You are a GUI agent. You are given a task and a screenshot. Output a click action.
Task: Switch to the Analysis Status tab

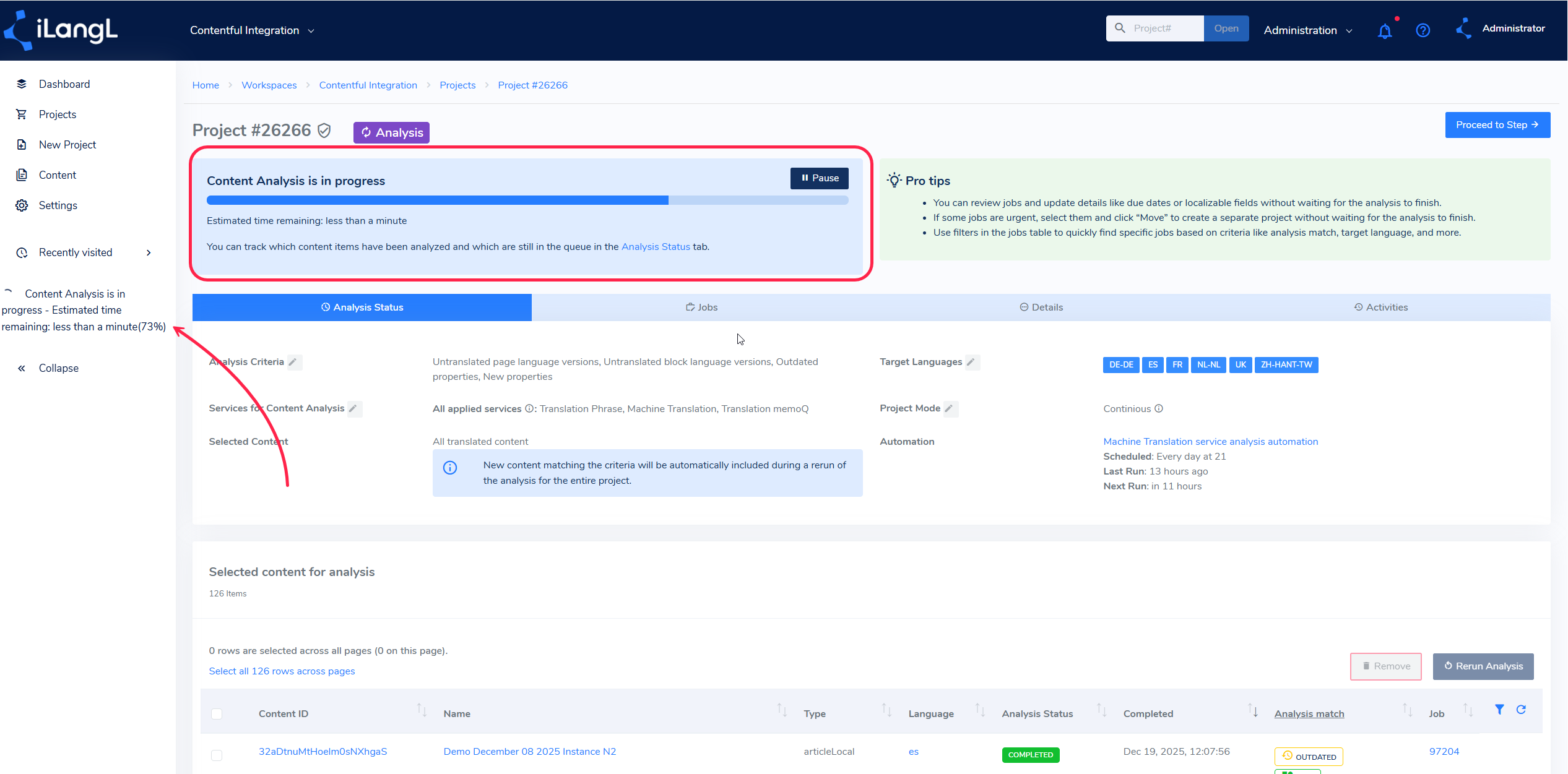pyautogui.click(x=362, y=307)
